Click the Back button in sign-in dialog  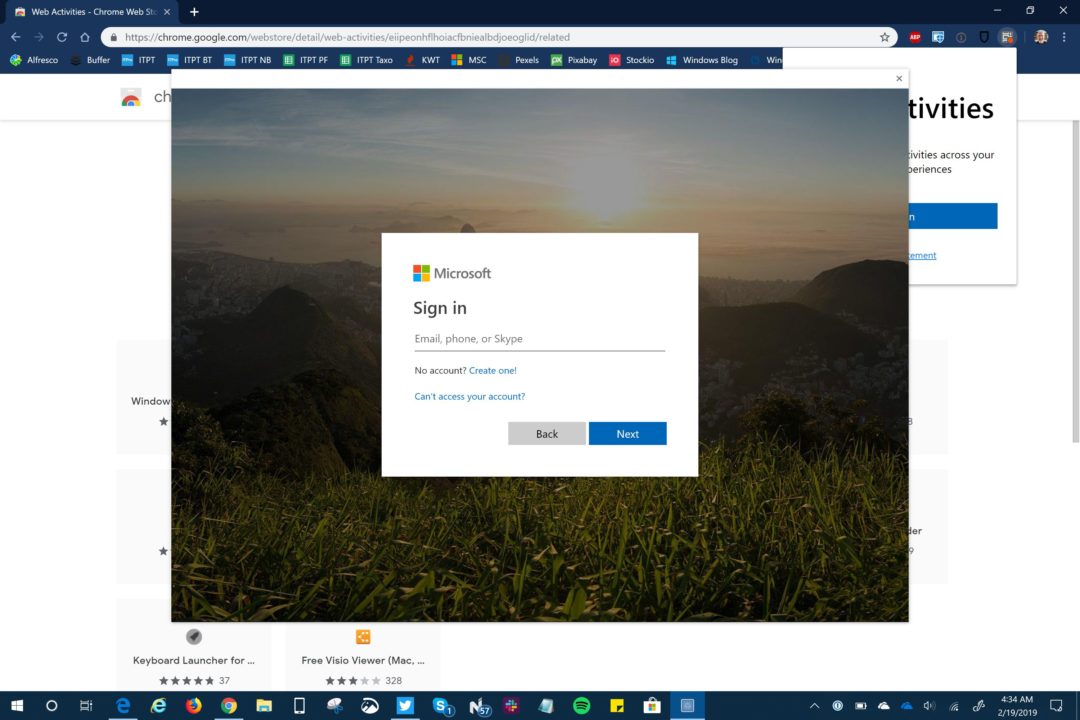tap(546, 433)
